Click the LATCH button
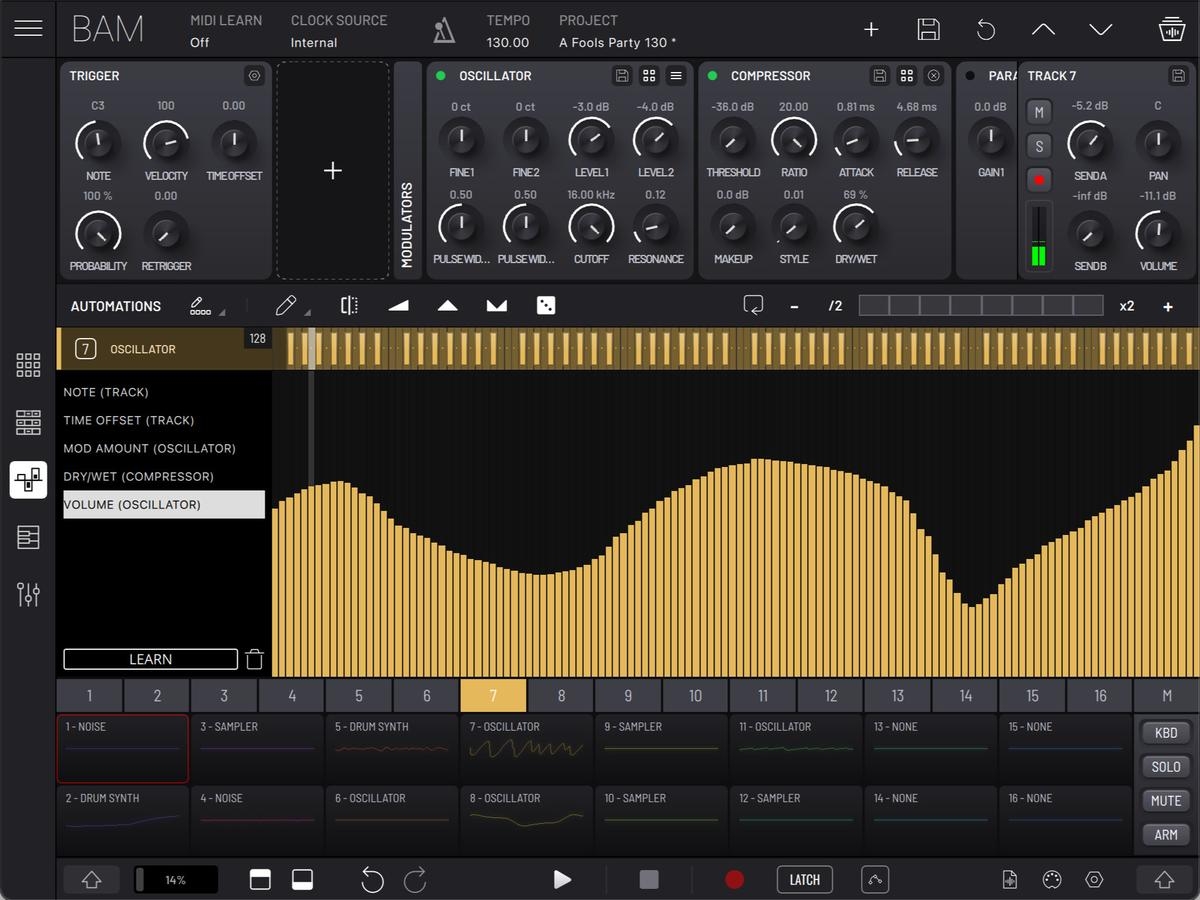The width and height of the screenshot is (1200, 900). click(804, 880)
